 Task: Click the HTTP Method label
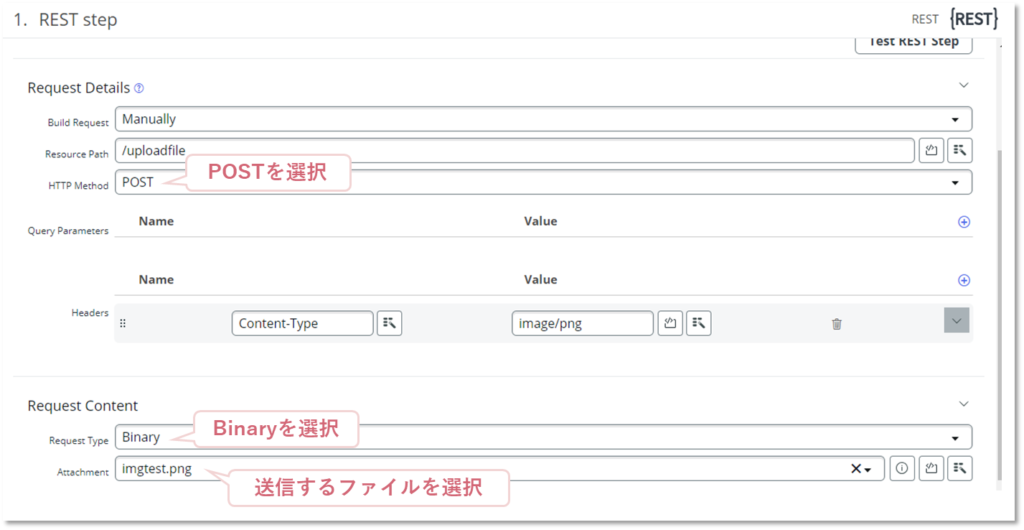[78, 186]
